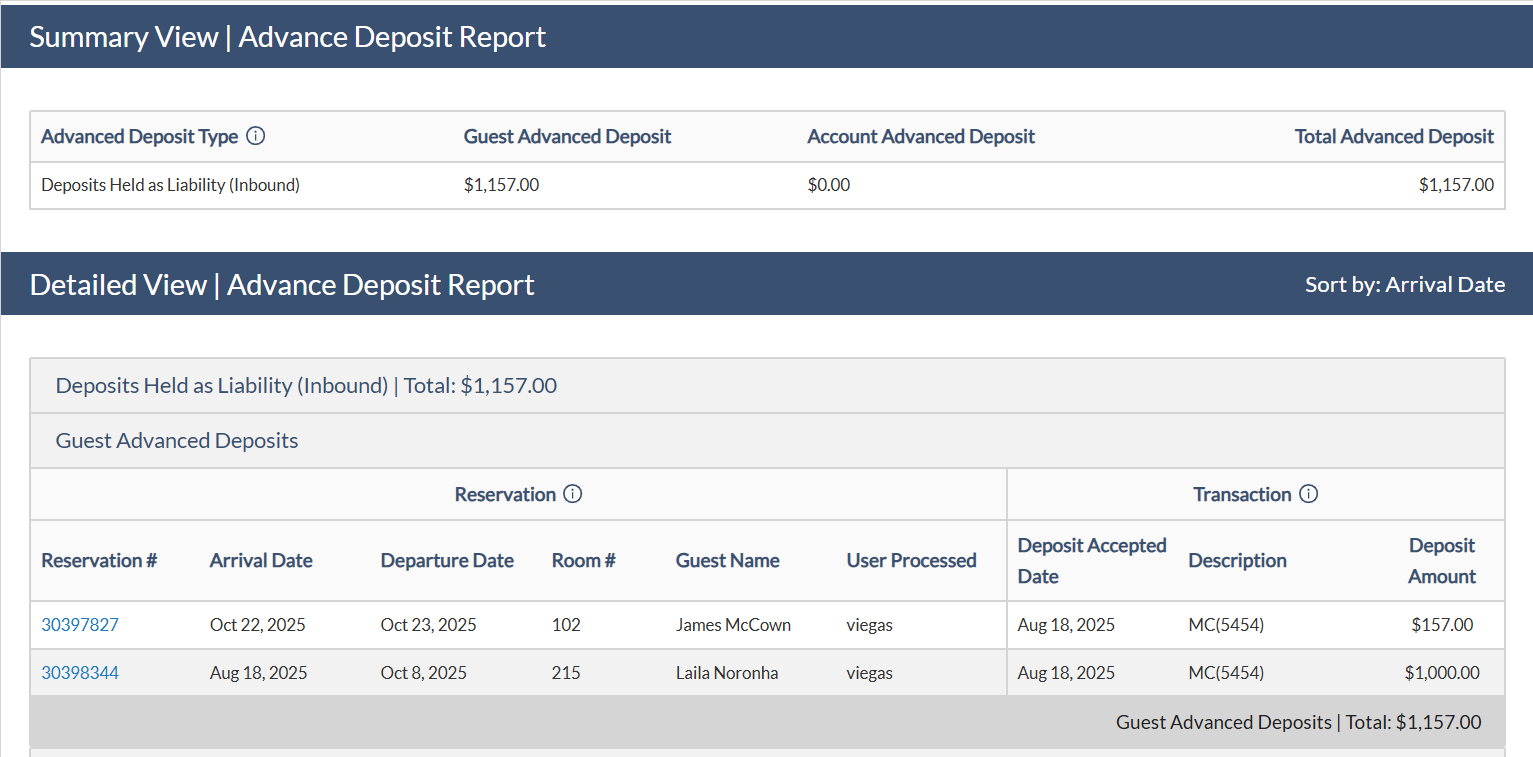
Task: Select guest name James McCown
Action: 733,625
